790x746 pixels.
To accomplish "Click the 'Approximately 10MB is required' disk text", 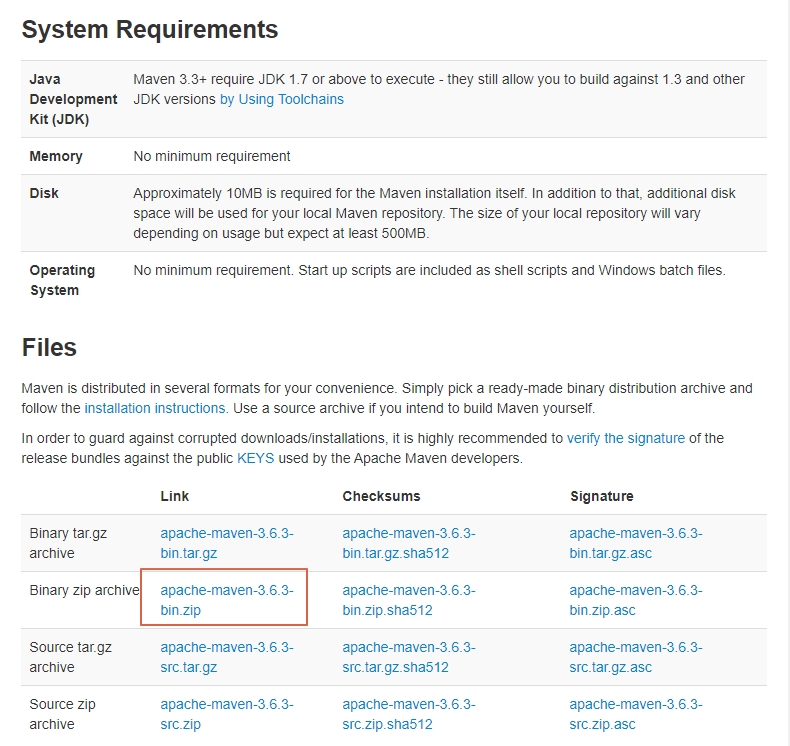I will click(x=434, y=213).
